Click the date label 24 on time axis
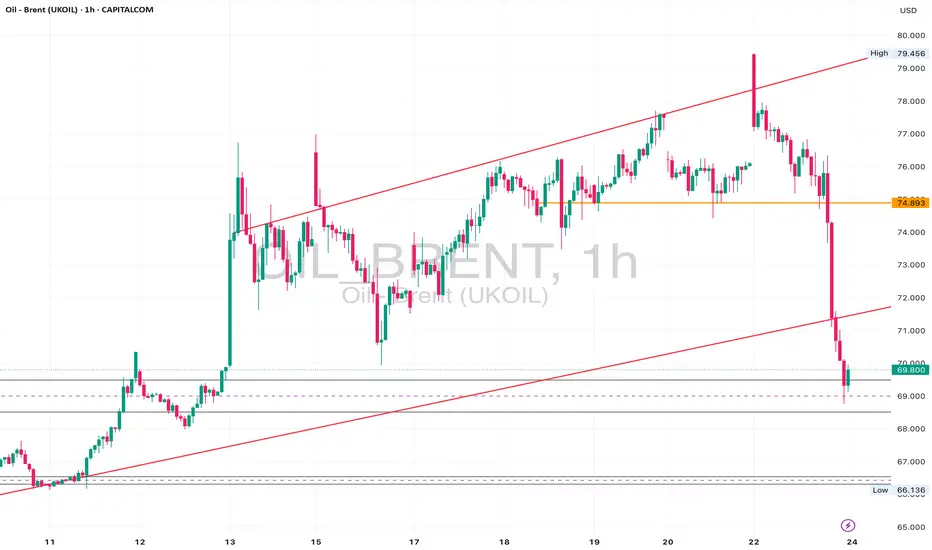Screen dimensions: 932x550 point(852,542)
